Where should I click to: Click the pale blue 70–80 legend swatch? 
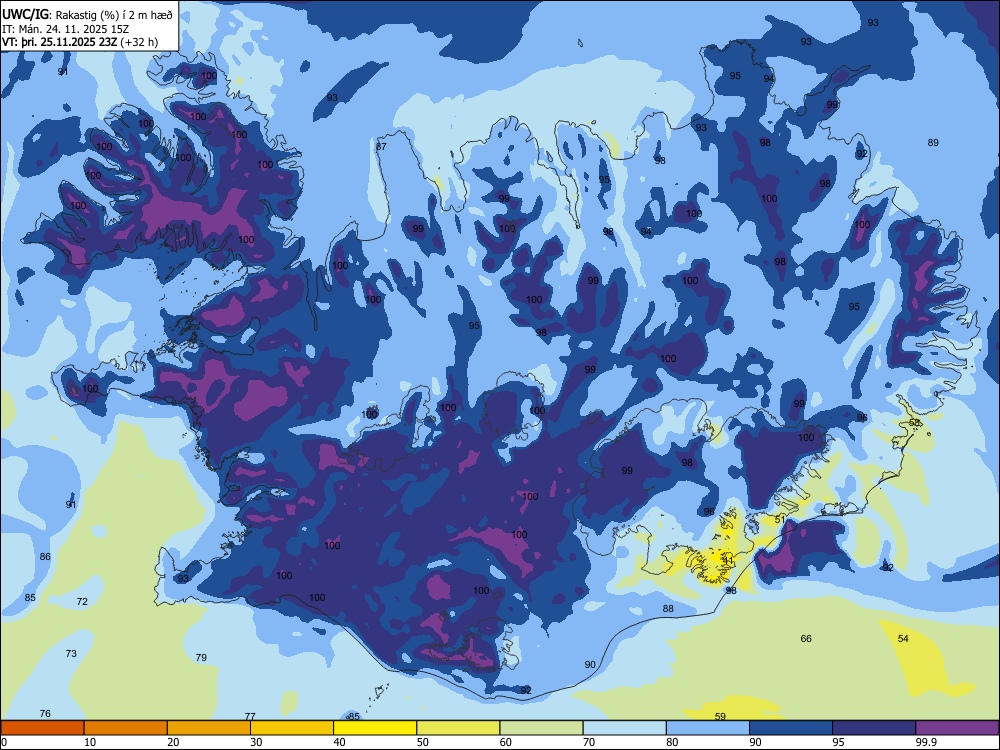624,728
